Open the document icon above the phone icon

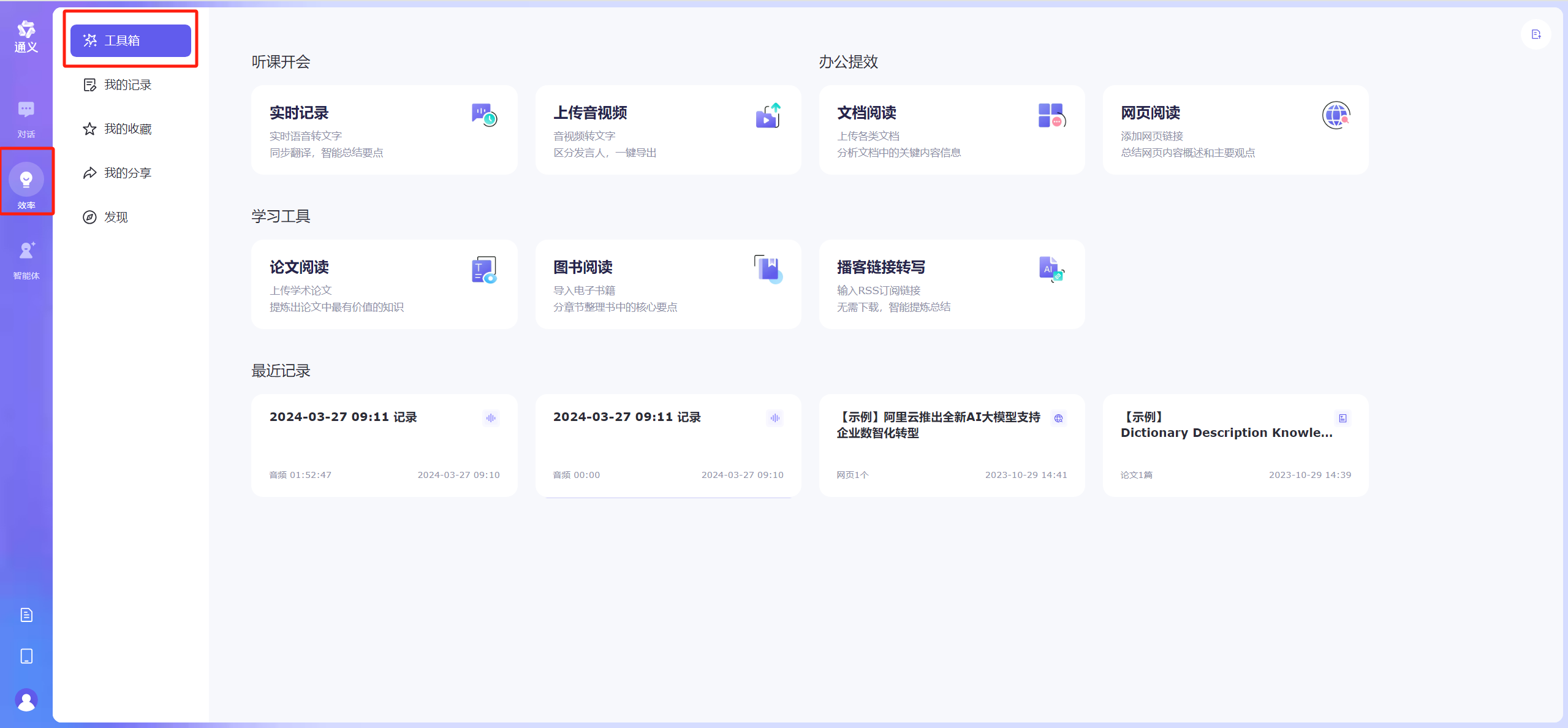tap(26, 615)
